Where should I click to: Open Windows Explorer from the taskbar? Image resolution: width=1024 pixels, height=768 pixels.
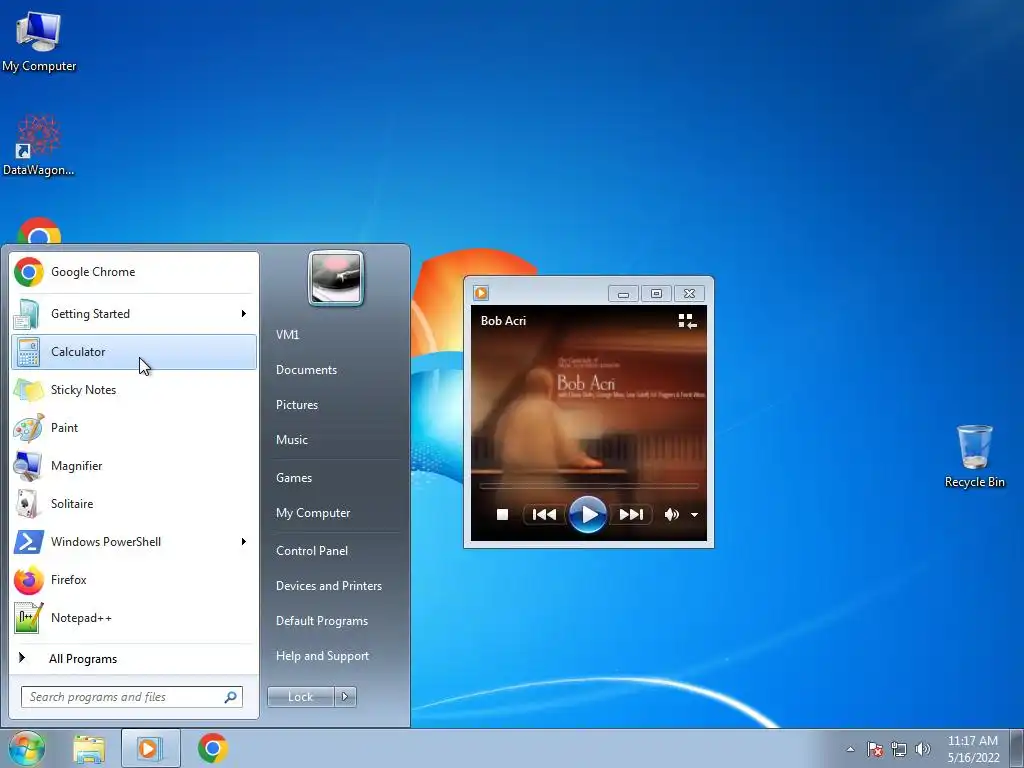tap(89, 748)
